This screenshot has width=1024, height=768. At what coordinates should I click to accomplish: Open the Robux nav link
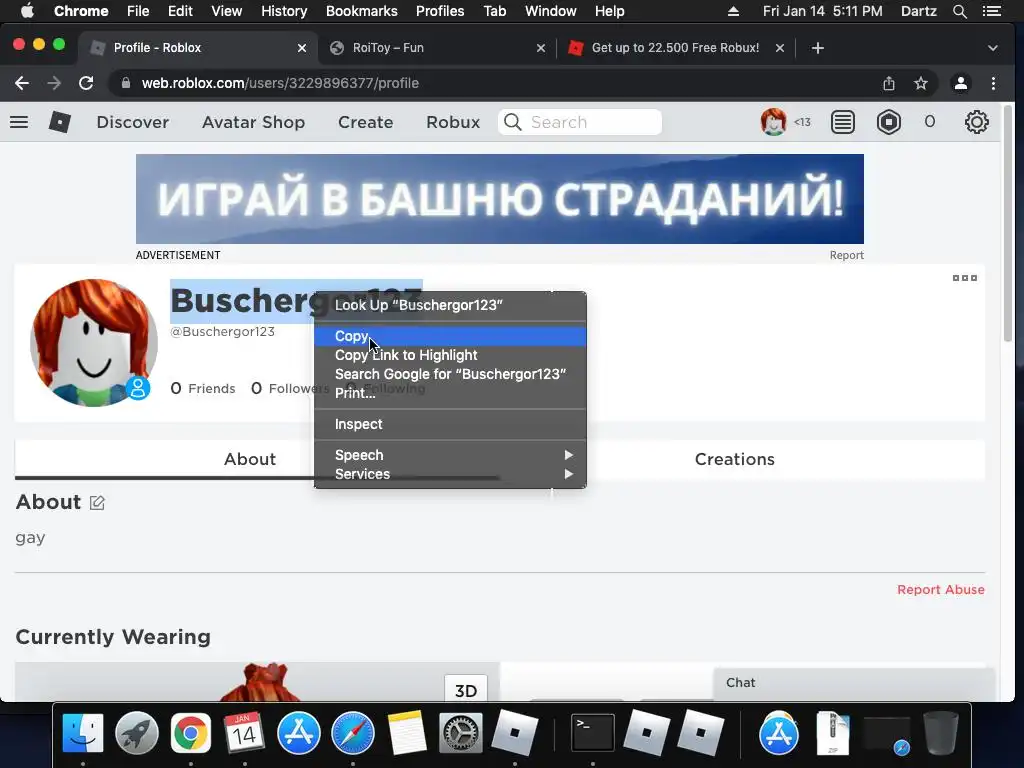pos(453,122)
